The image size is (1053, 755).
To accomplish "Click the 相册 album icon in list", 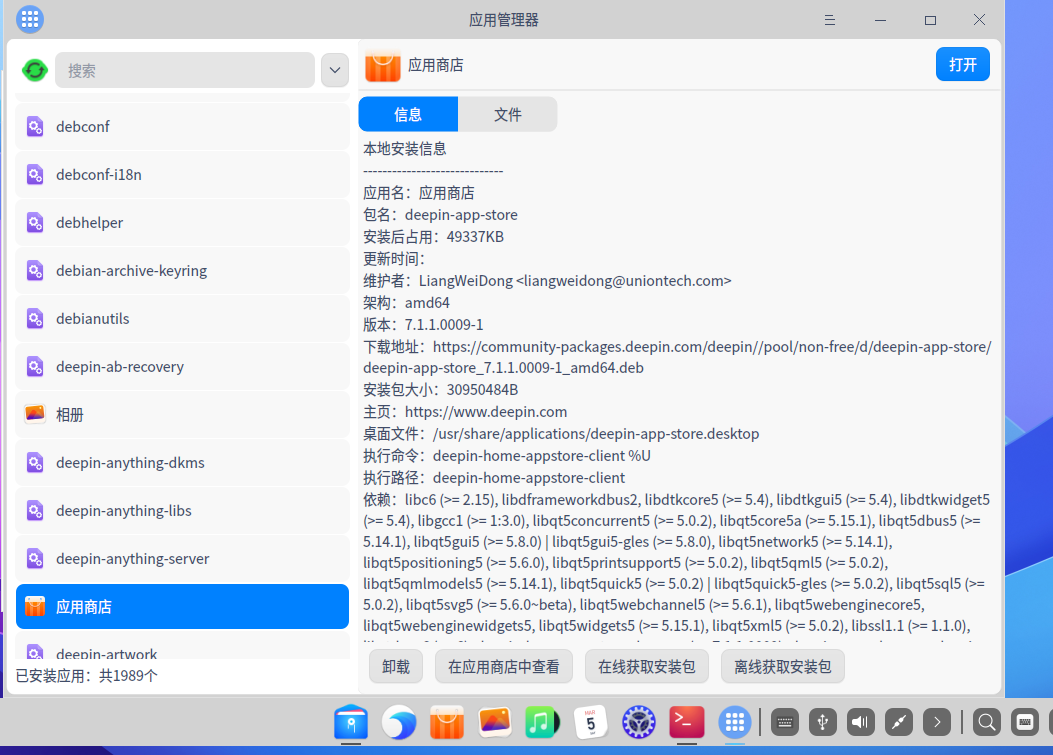I will tap(35, 414).
